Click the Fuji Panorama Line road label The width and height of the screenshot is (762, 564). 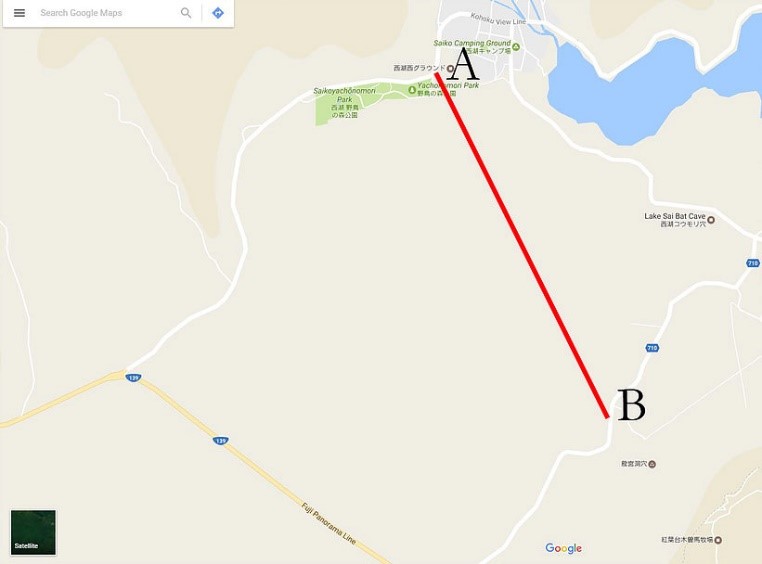pos(329,524)
